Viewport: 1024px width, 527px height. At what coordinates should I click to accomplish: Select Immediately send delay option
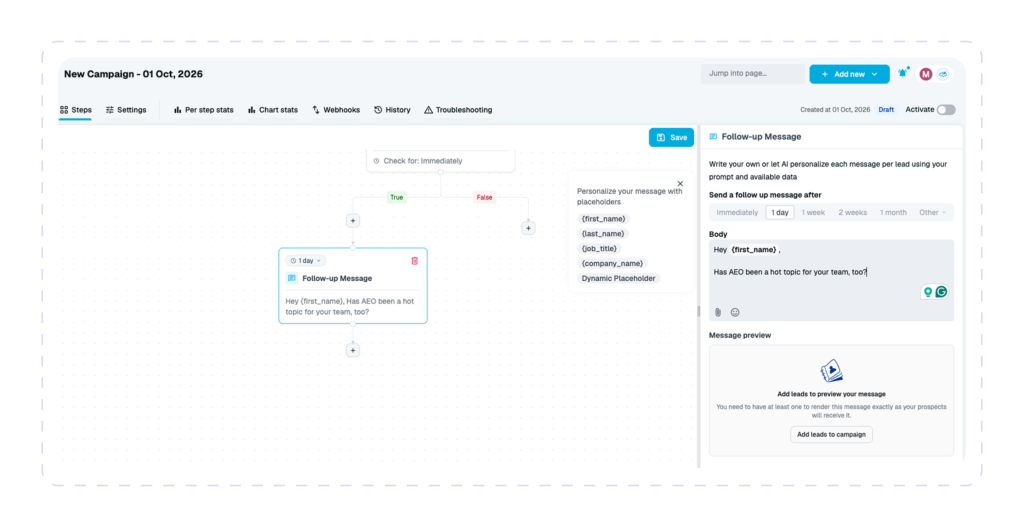tap(737, 212)
